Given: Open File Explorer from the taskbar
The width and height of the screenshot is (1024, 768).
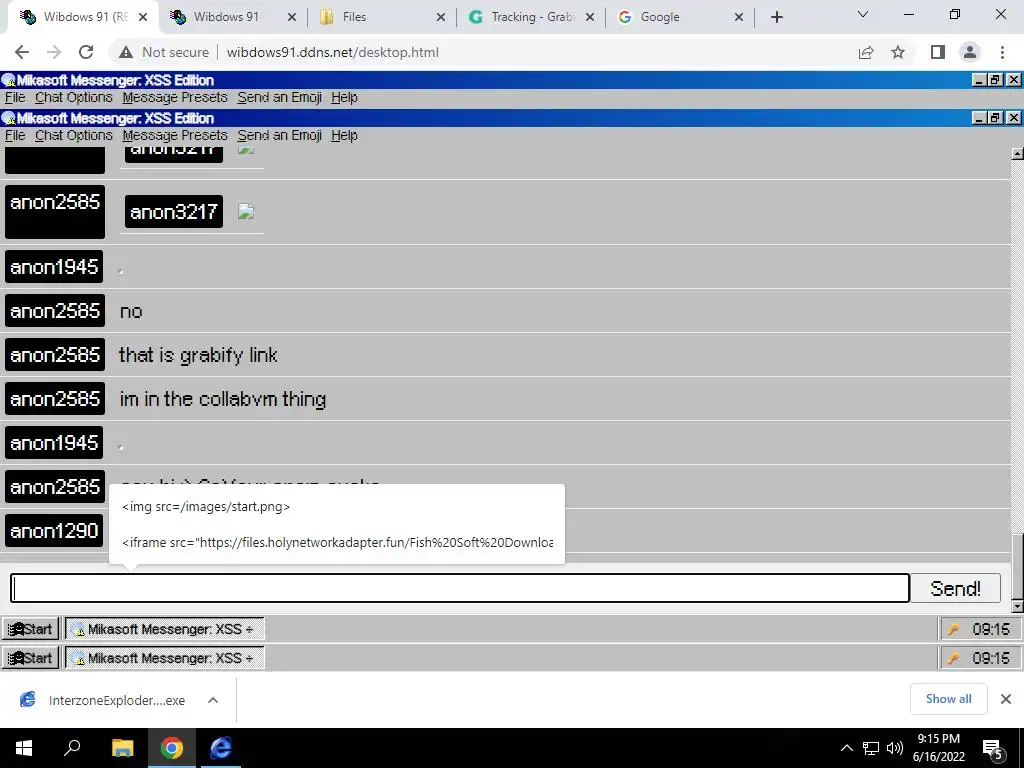Looking at the screenshot, I should pos(122,748).
